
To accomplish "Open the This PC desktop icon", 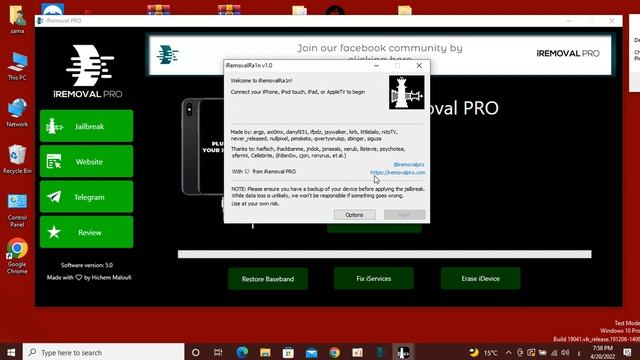I will (x=17, y=67).
